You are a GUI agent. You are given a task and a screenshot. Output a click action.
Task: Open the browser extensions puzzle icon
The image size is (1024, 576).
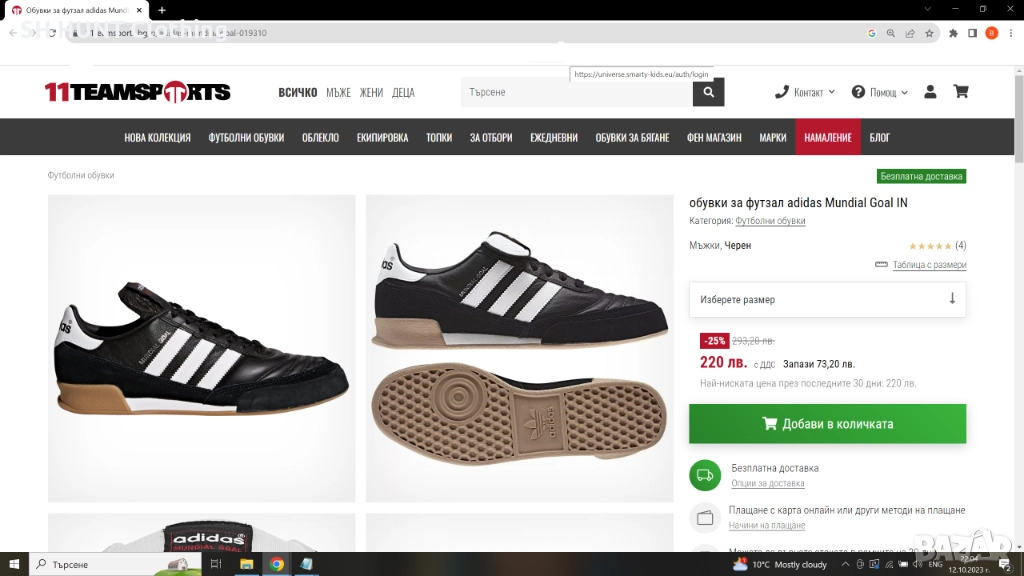tap(954, 33)
